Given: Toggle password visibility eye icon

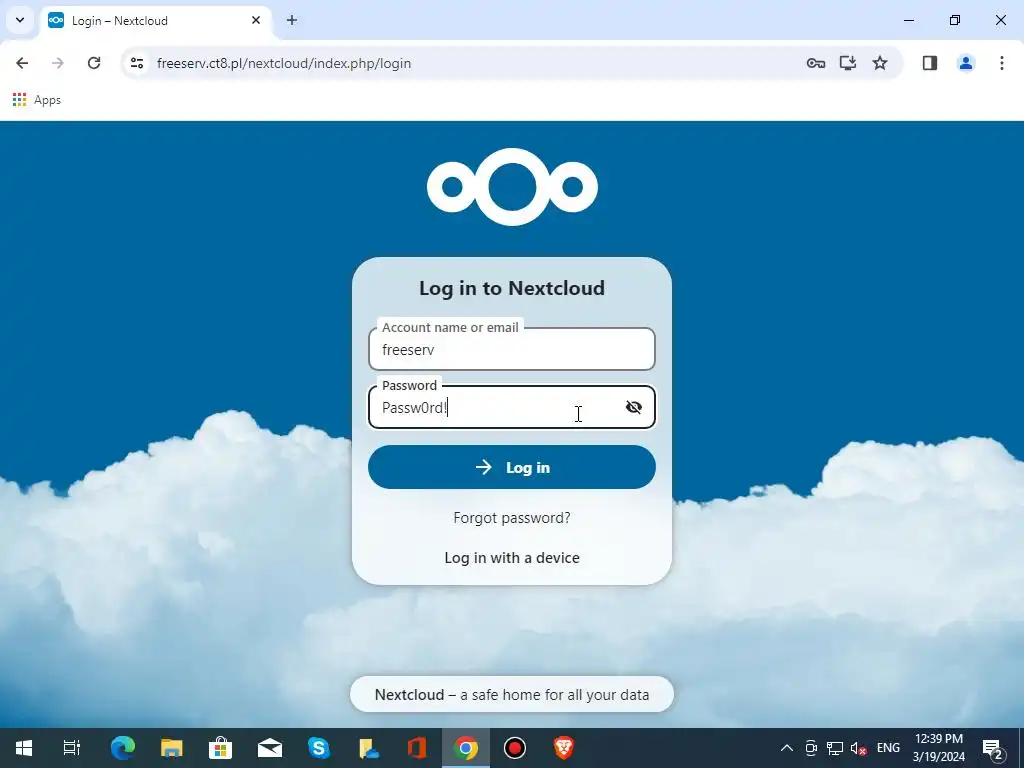Looking at the screenshot, I should (x=633, y=408).
